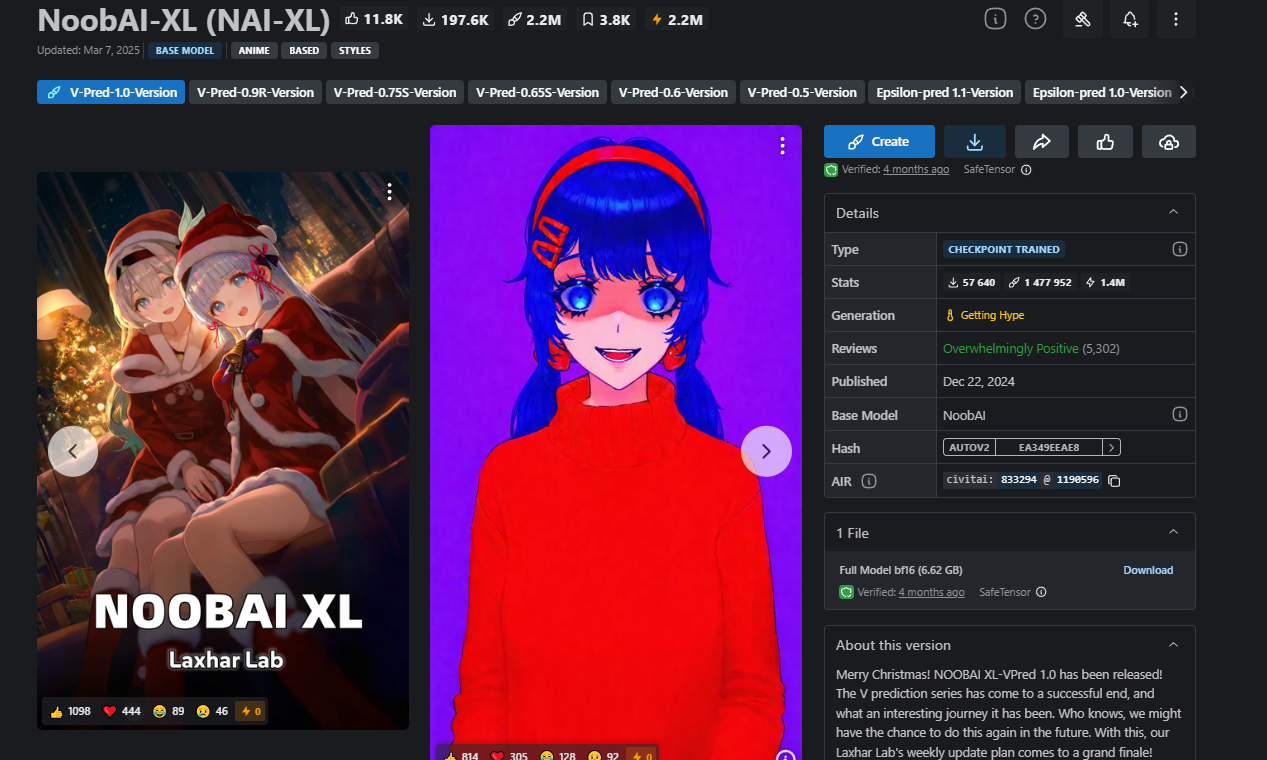The image size is (1267, 760).
Task: Click the 11.8K likes stat badge
Action: [x=373, y=19]
